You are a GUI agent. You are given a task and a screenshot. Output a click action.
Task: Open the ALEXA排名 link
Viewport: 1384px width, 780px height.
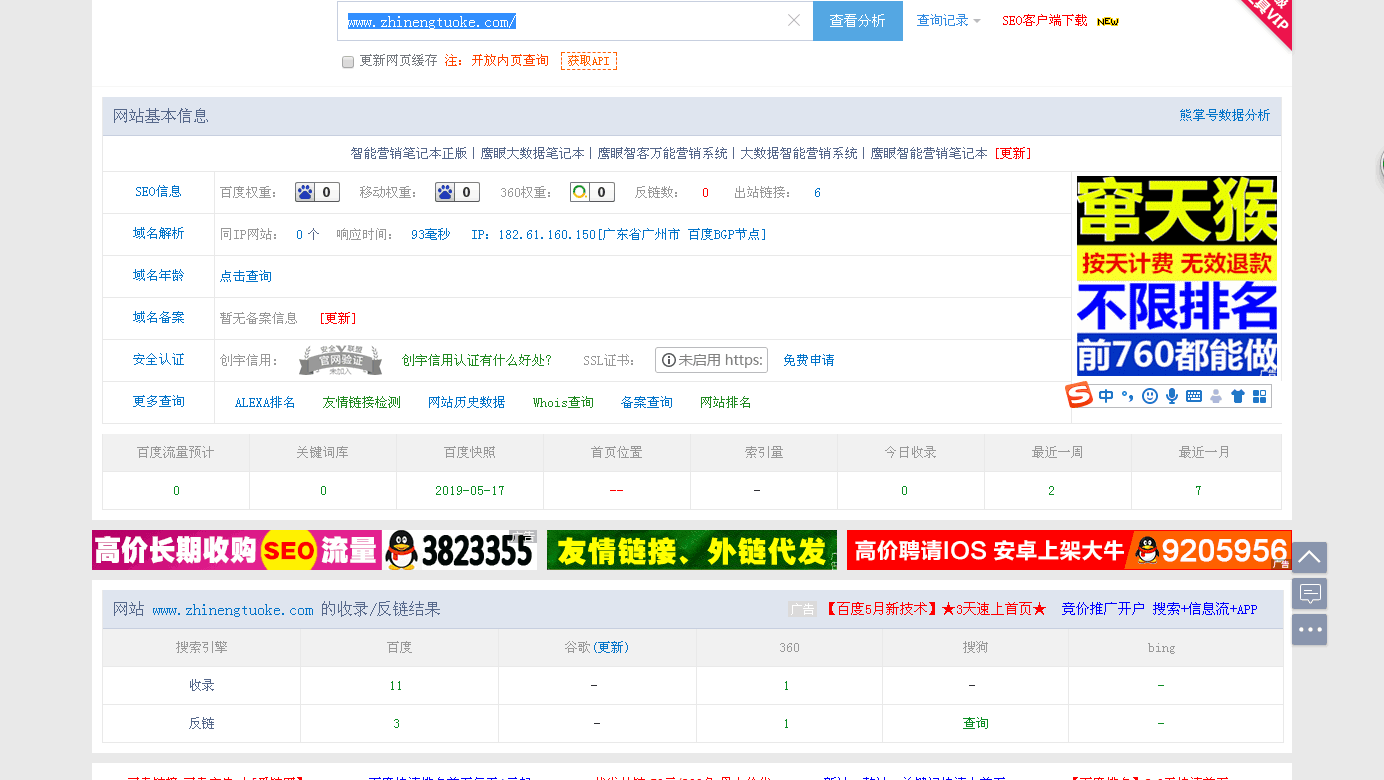pyautogui.click(x=265, y=402)
